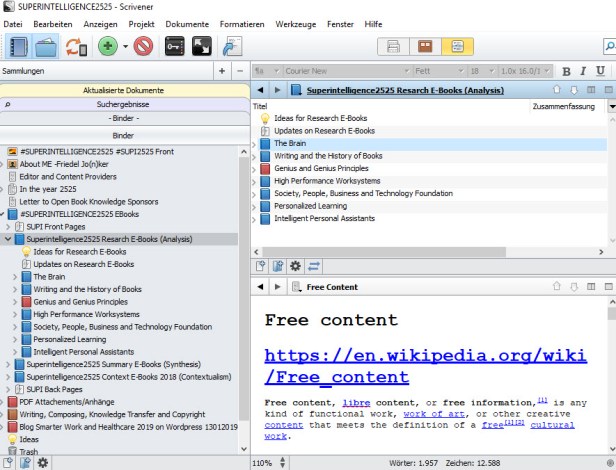This screenshot has width=616, height=470.
Task: Switch to Document scrivenings view mode
Action: [x=393, y=46]
